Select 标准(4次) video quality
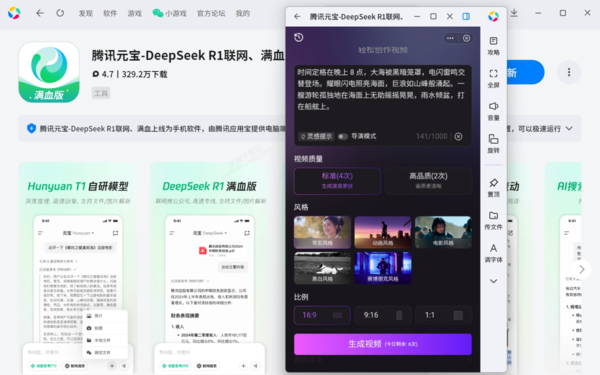The height and width of the screenshot is (375, 600). 337,181
